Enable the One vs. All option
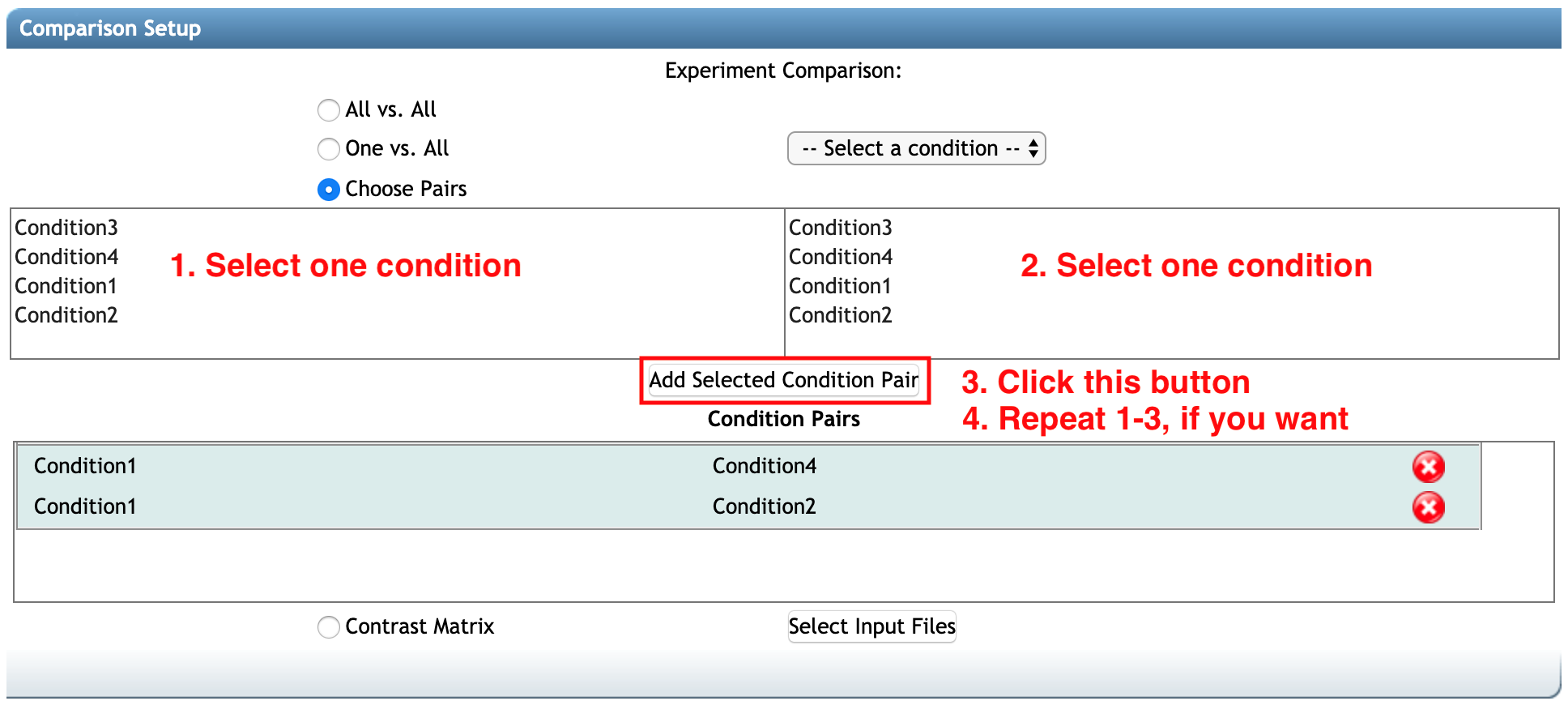Viewport: 1568px width, 705px height. [329, 148]
